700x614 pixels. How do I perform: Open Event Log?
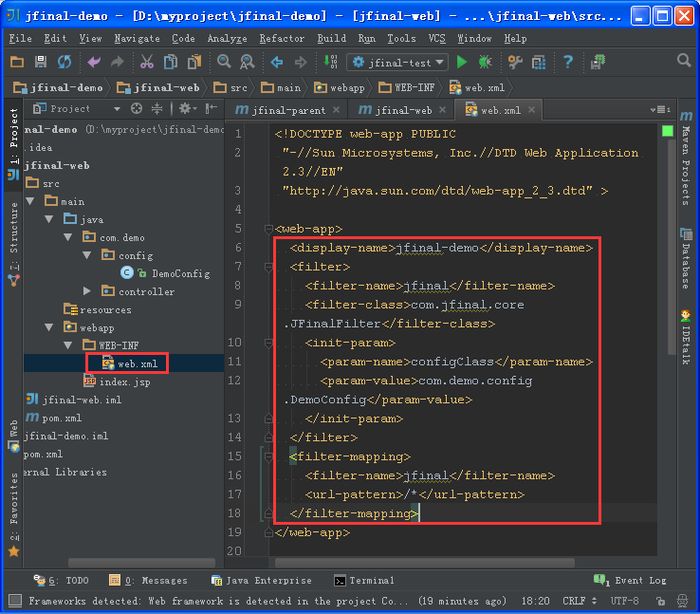click(630, 581)
